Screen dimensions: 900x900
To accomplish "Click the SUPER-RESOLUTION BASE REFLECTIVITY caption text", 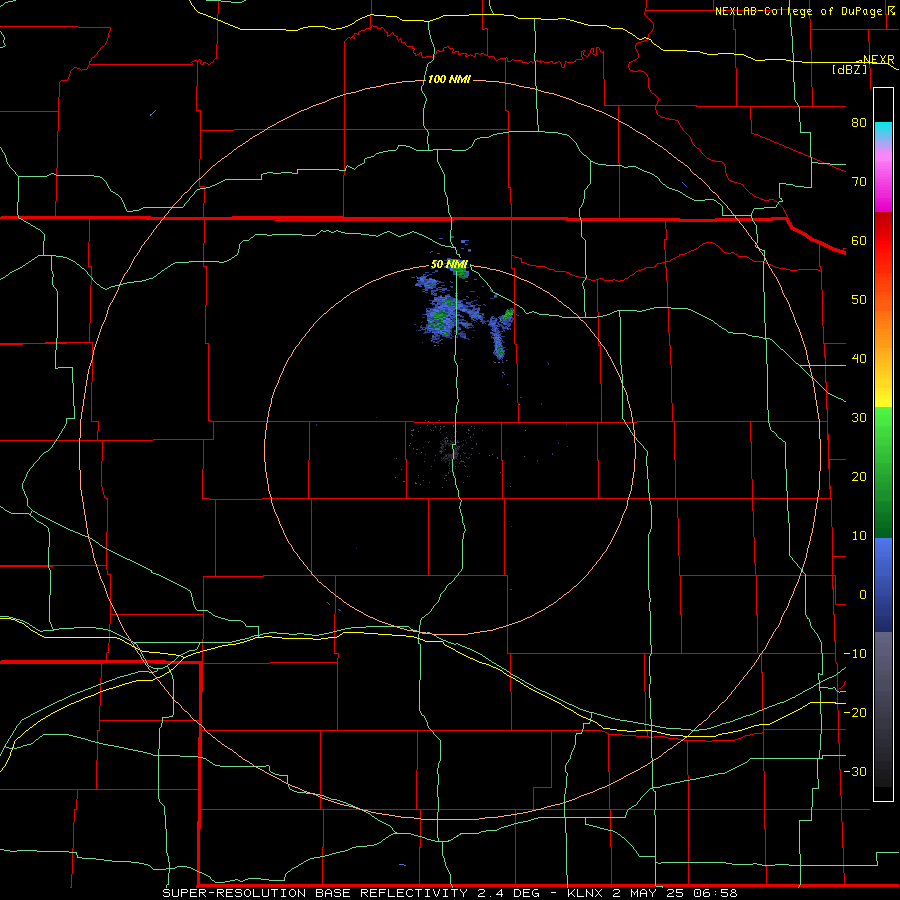I will point(315,893).
